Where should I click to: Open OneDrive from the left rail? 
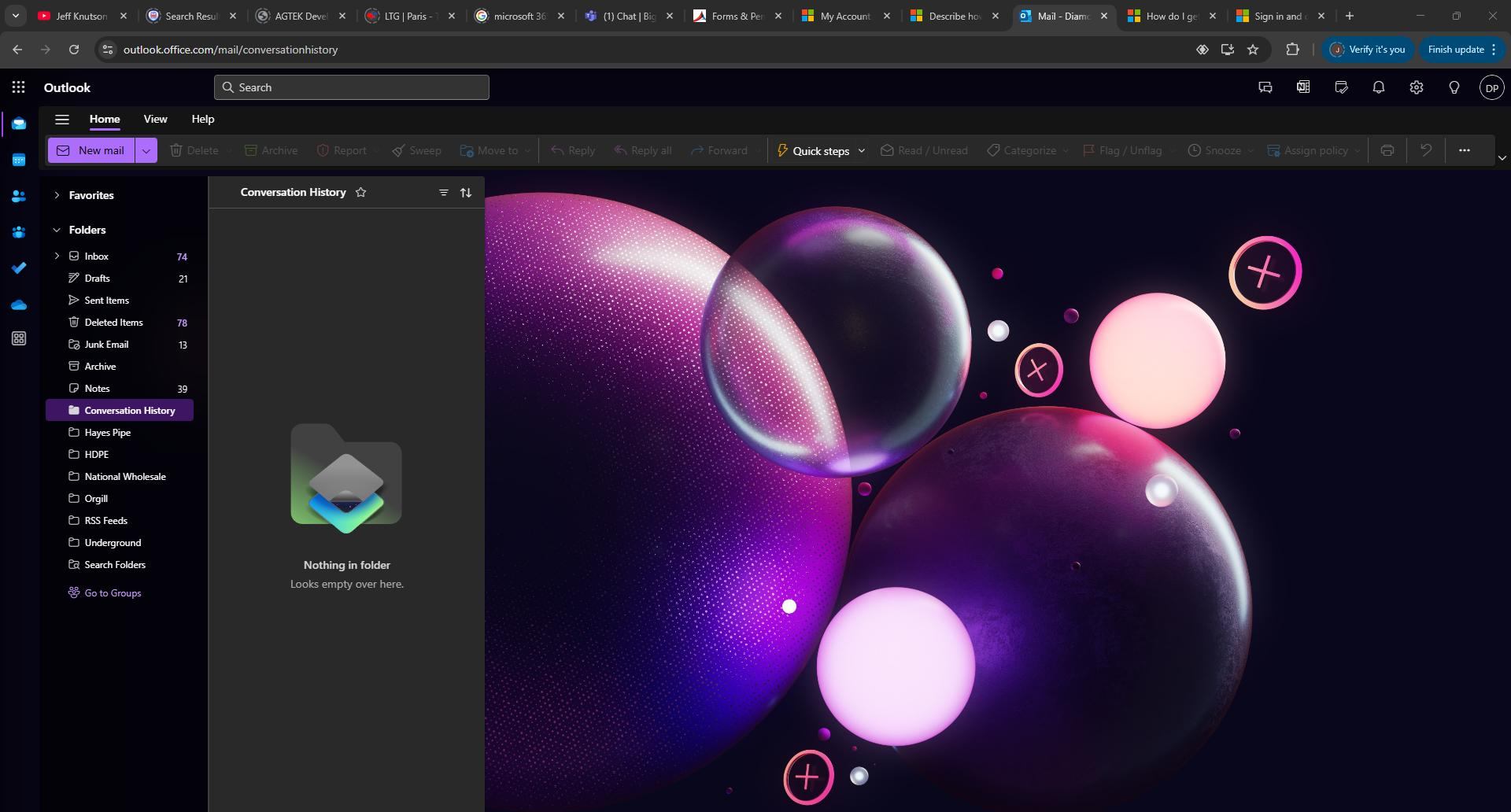[x=19, y=305]
